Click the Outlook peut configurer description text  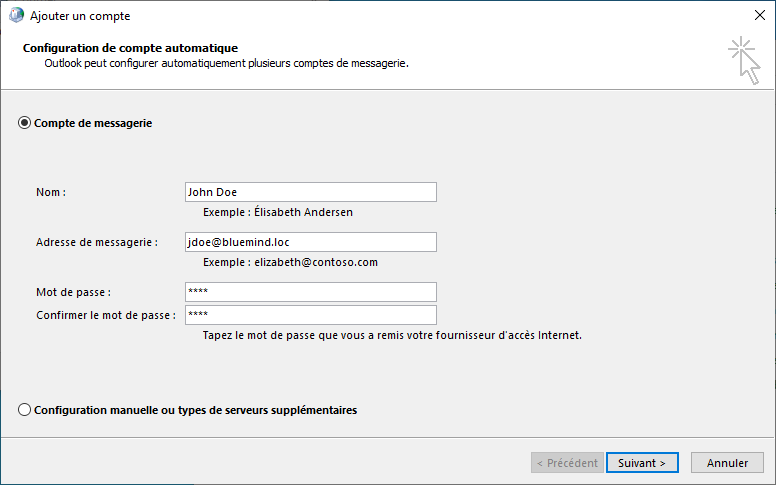tap(226, 63)
